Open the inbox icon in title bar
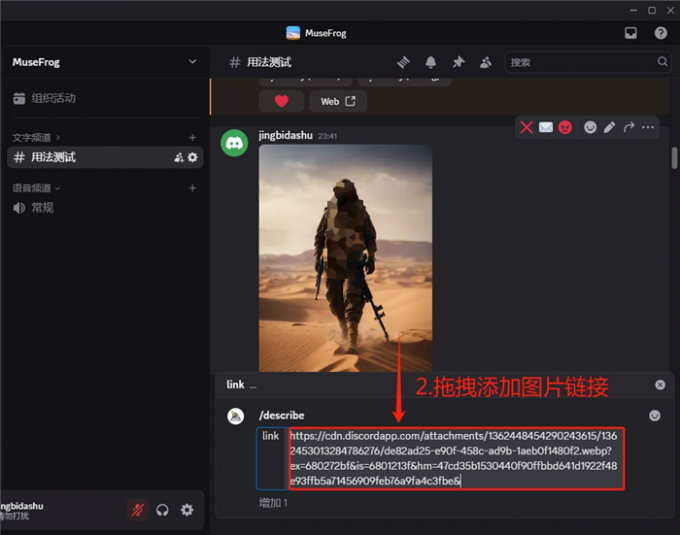The width and height of the screenshot is (680, 535). [x=631, y=33]
